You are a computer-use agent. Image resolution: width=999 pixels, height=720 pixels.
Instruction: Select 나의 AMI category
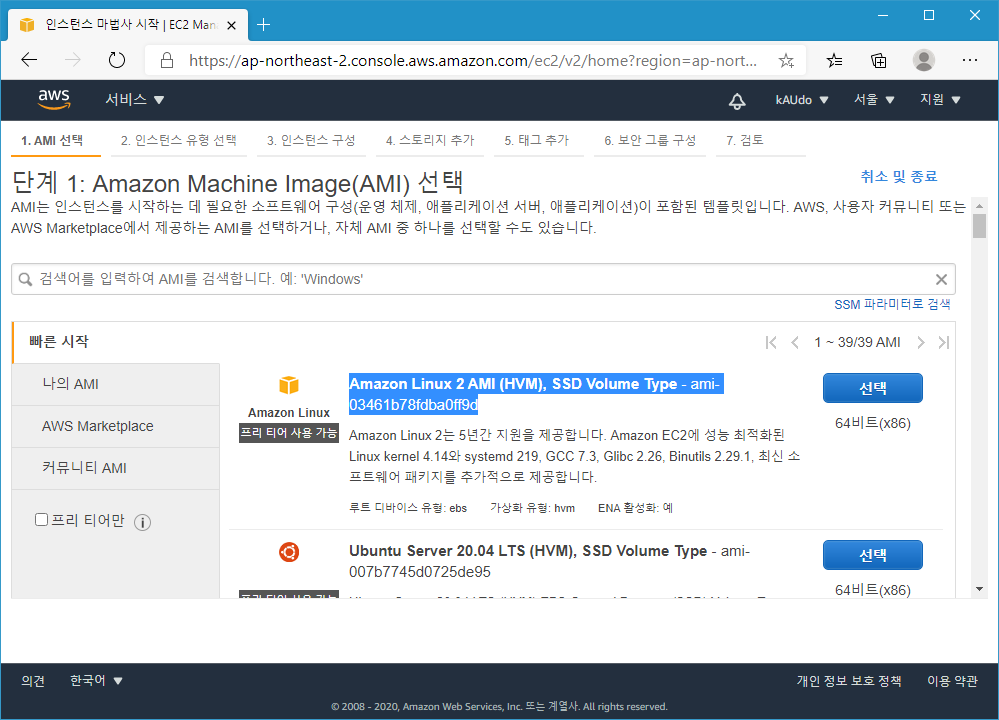click(116, 384)
